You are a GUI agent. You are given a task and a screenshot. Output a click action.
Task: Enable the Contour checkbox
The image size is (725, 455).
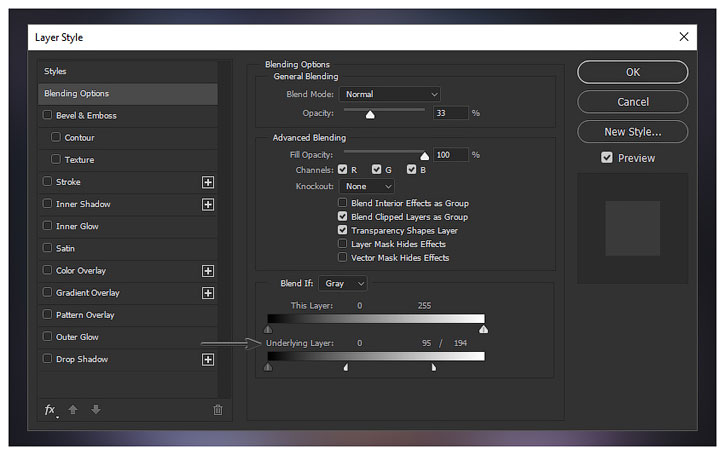(56, 137)
